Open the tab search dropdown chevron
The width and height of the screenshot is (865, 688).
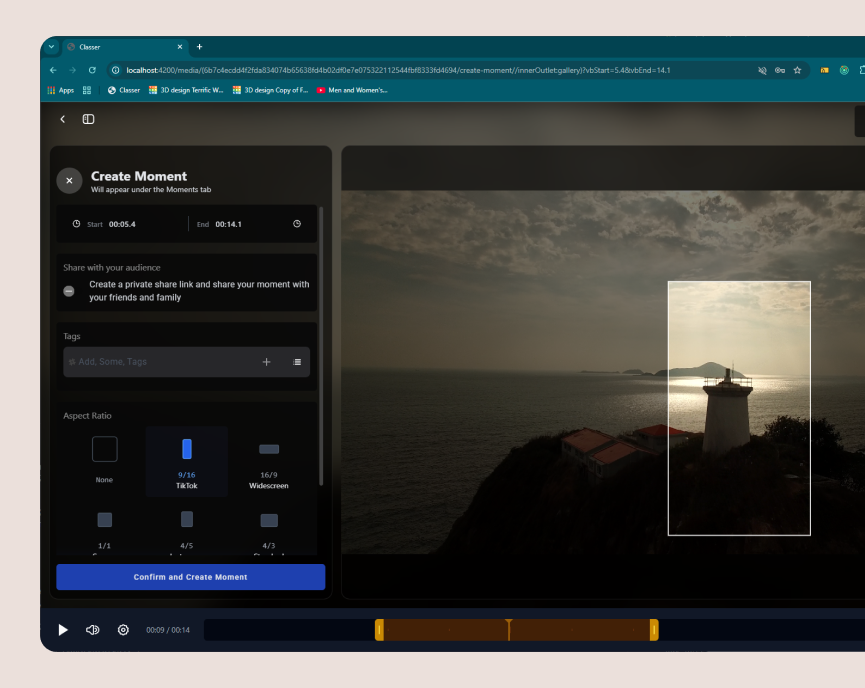[51, 47]
